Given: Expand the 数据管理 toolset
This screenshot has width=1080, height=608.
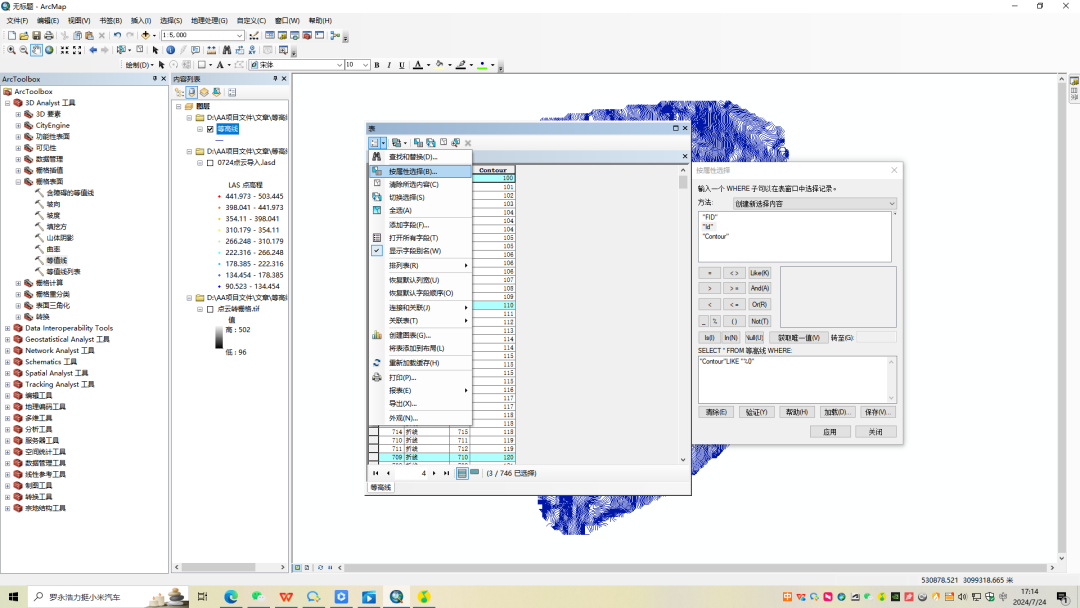Looking at the screenshot, I should (19, 159).
